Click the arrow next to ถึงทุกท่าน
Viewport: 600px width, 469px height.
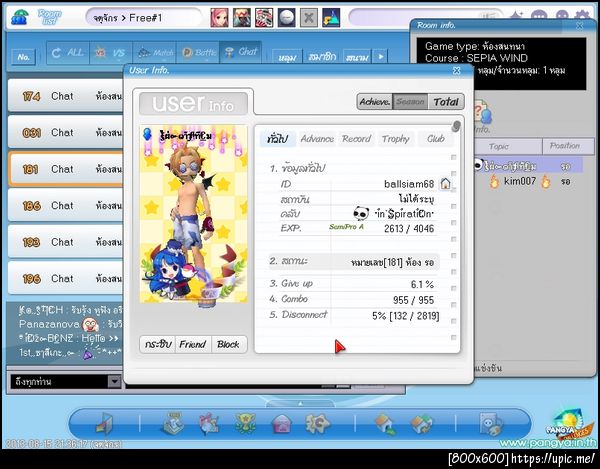114,381
